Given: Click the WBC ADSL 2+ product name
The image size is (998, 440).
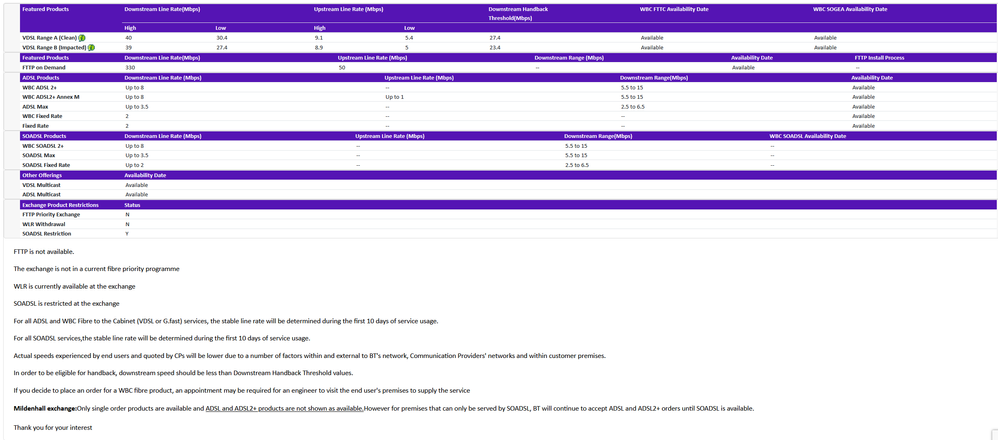Looking at the screenshot, I should 39,87.
